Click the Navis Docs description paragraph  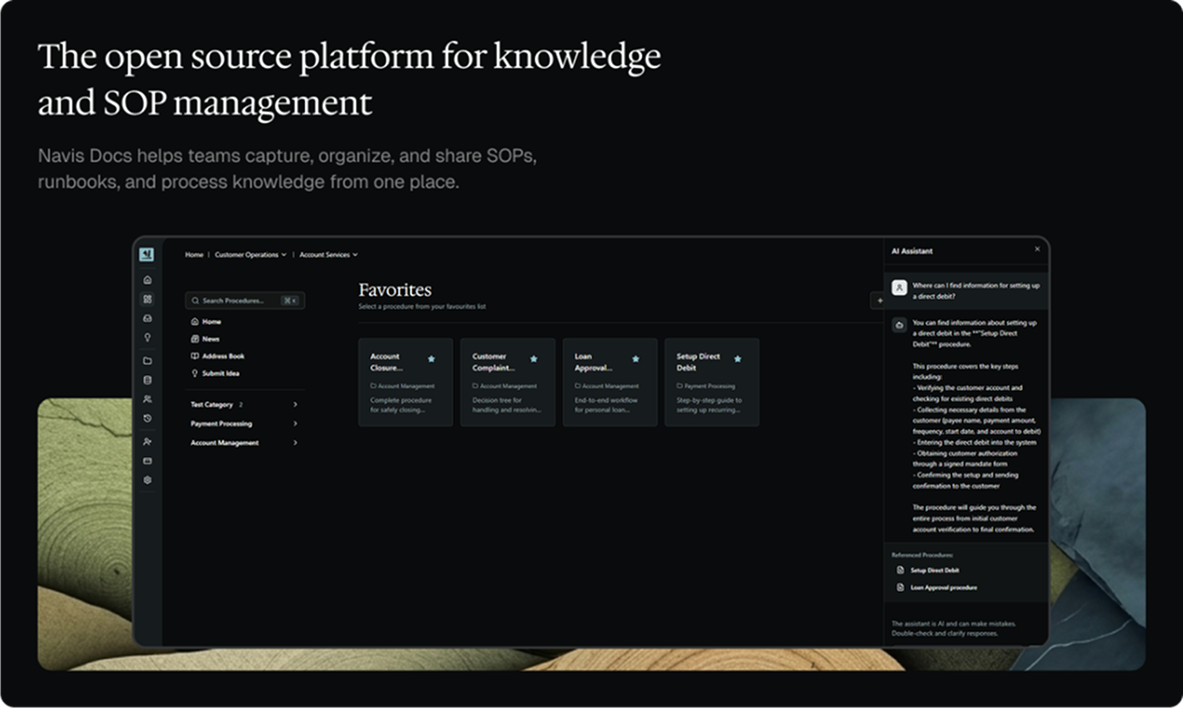(287, 169)
